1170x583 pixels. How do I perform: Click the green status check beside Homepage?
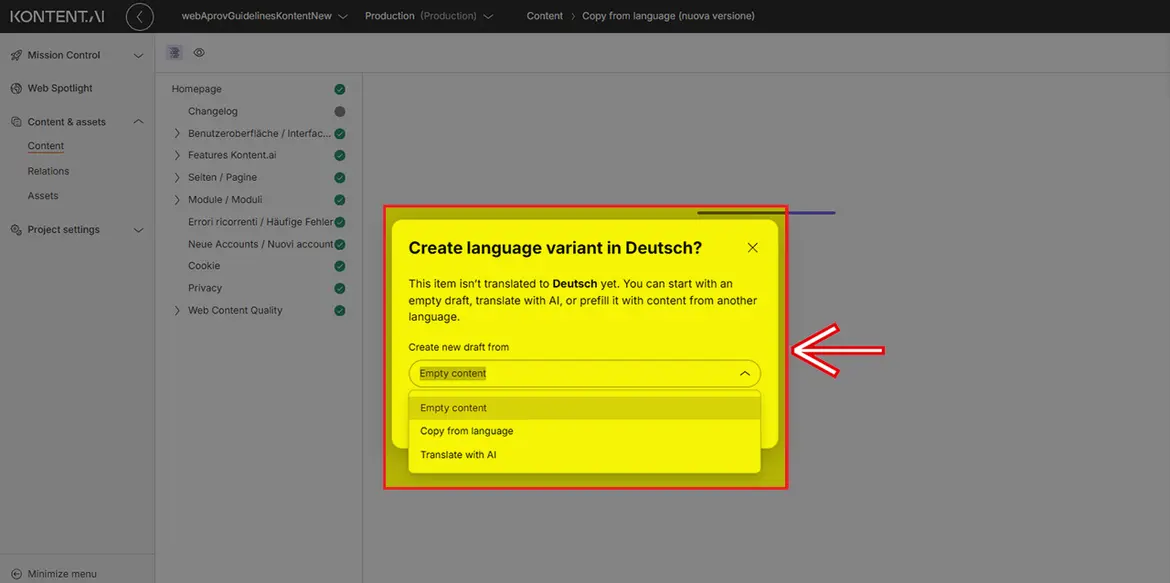click(x=340, y=89)
